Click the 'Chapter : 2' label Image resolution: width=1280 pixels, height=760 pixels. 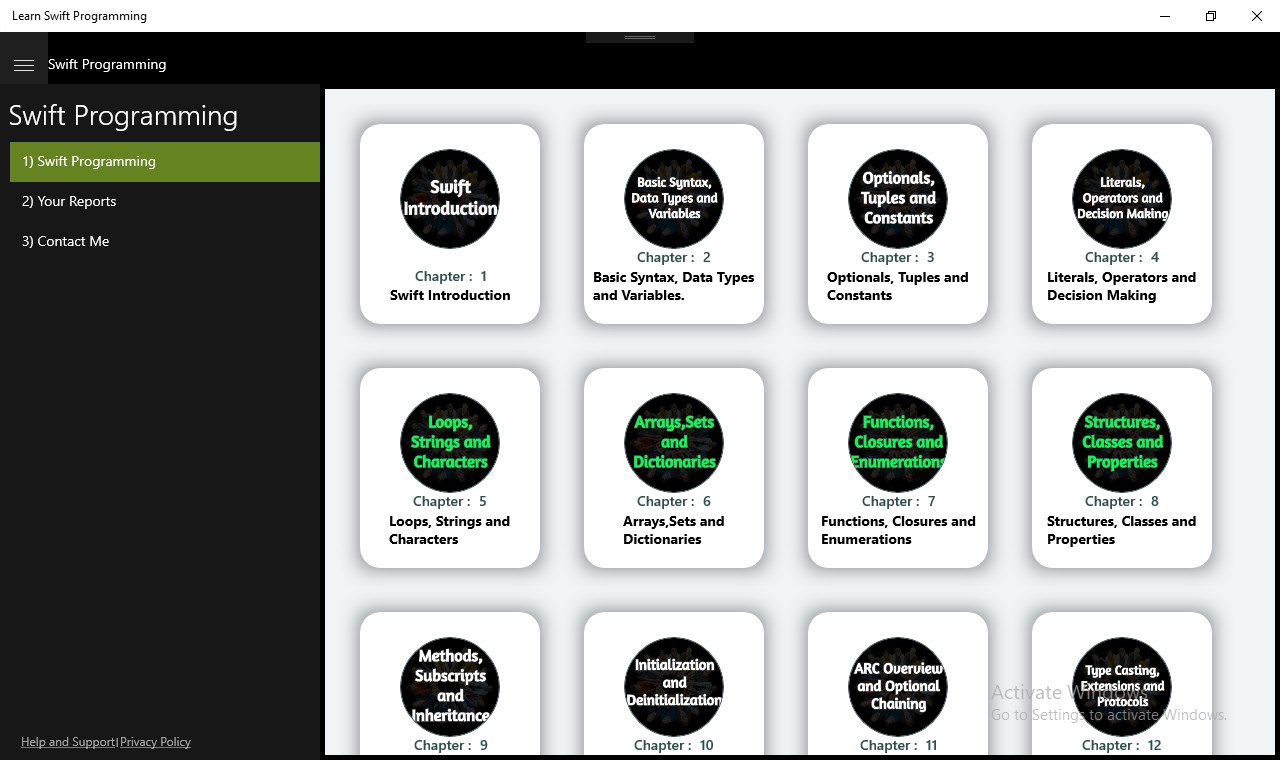click(674, 257)
